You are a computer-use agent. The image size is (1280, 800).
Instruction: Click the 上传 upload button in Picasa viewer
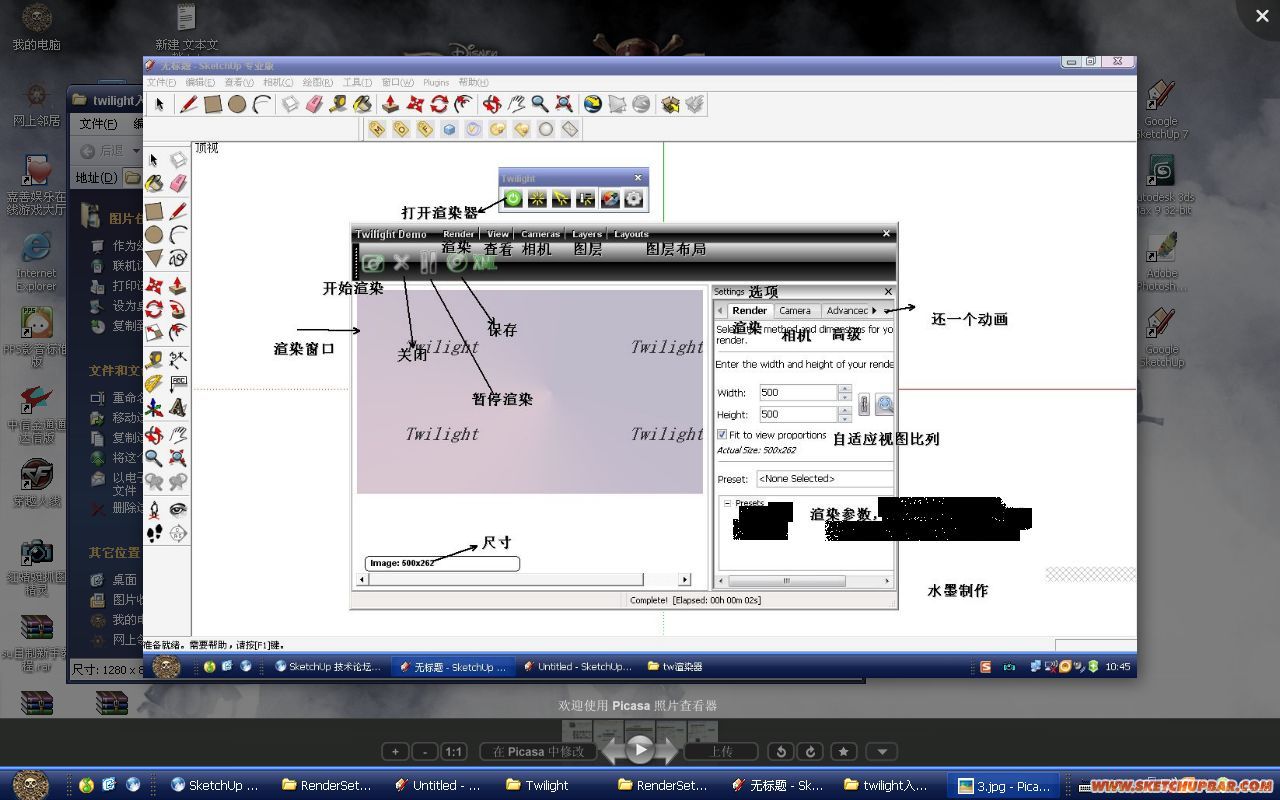click(x=722, y=752)
